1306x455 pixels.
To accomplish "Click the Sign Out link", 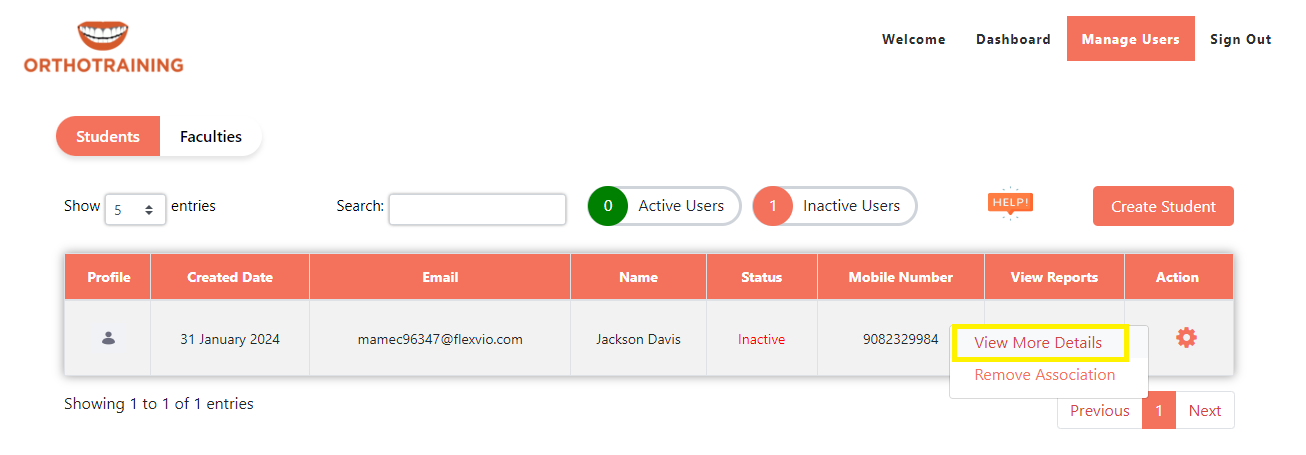I will click(x=1240, y=39).
